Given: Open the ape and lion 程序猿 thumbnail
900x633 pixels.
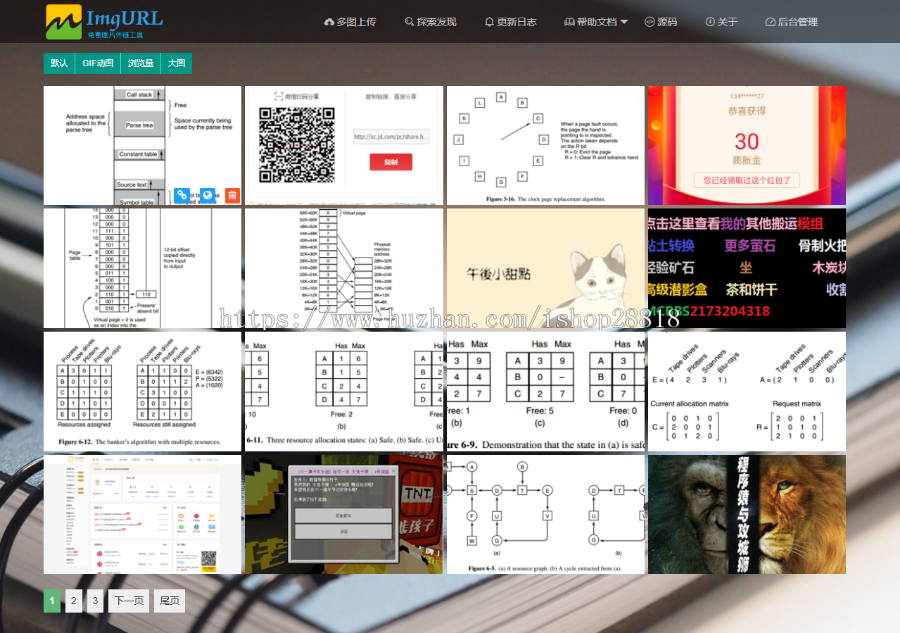Looking at the screenshot, I should [747, 514].
